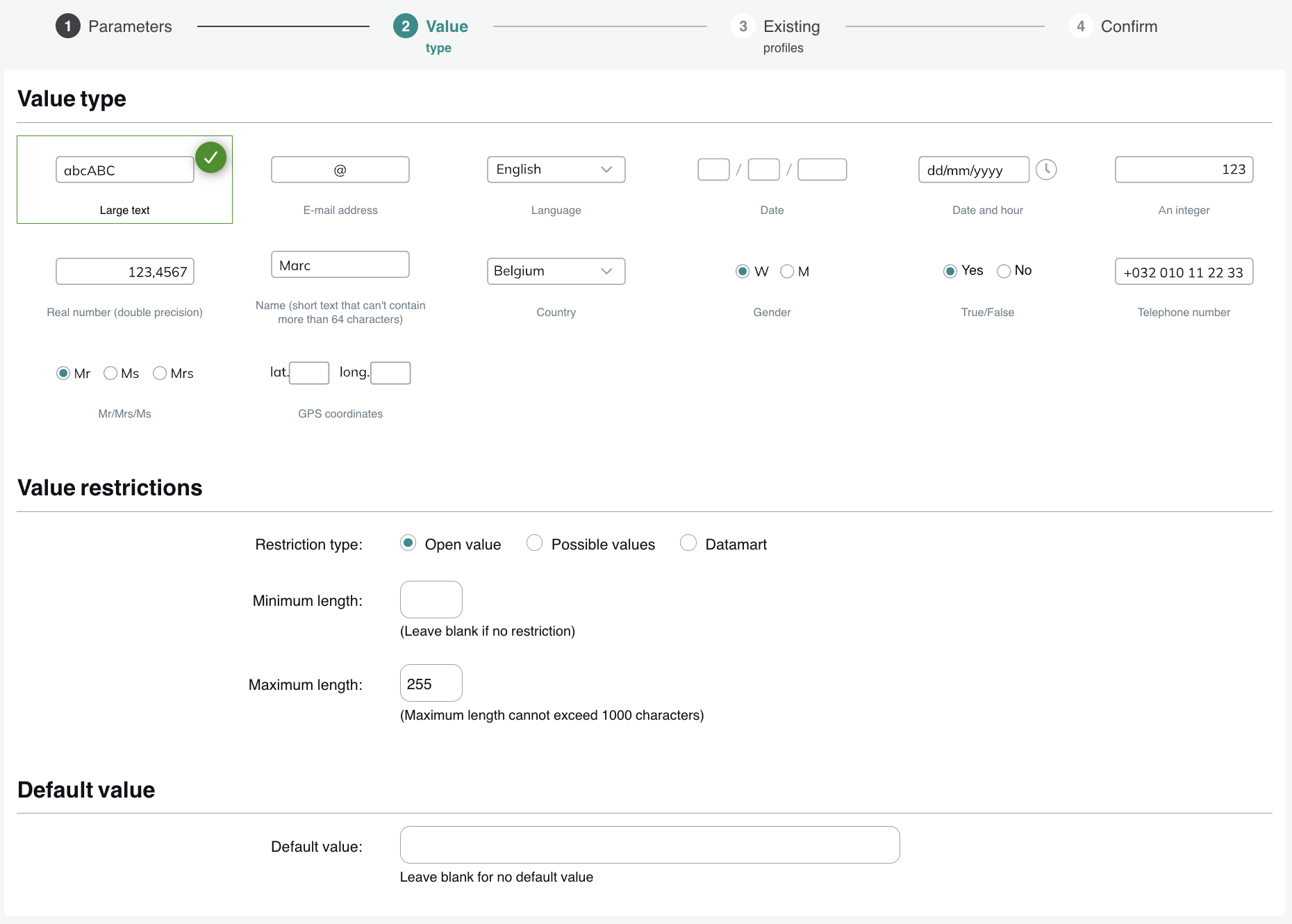Open the Belgium country dropdown
The image size is (1292, 924).
[556, 271]
